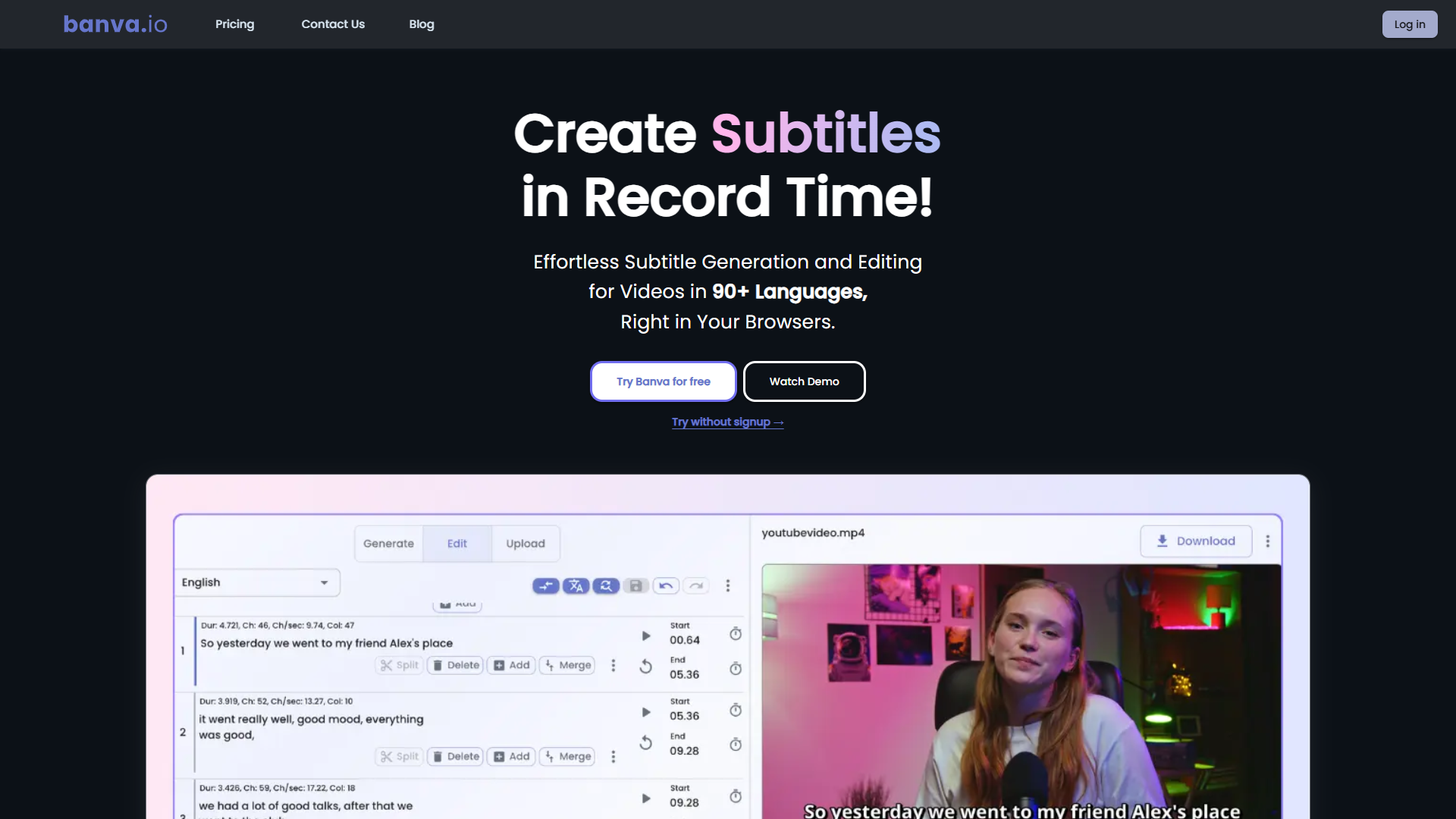Click Merge in subtitle line 1
This screenshot has width=1456, height=819.
click(567, 665)
